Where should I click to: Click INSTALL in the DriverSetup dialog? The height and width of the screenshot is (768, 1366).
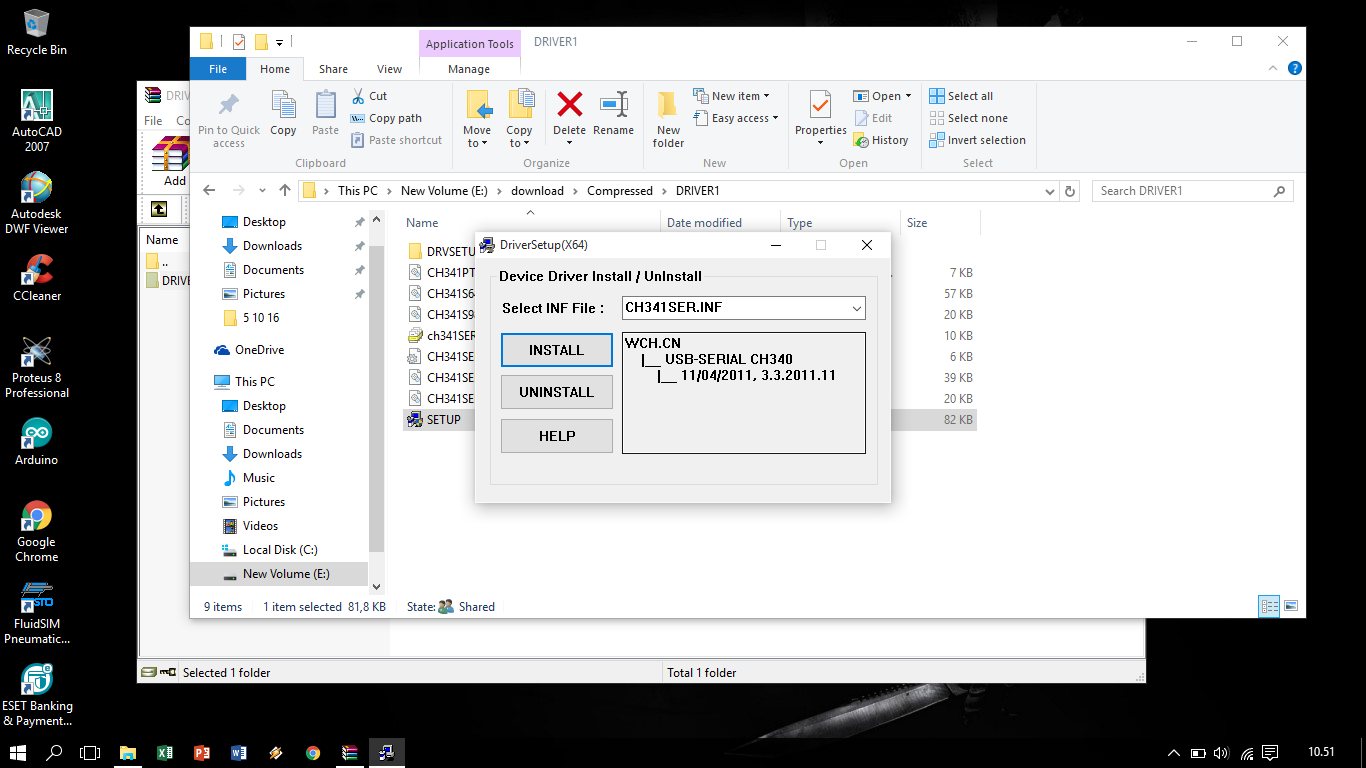pyautogui.click(x=556, y=350)
